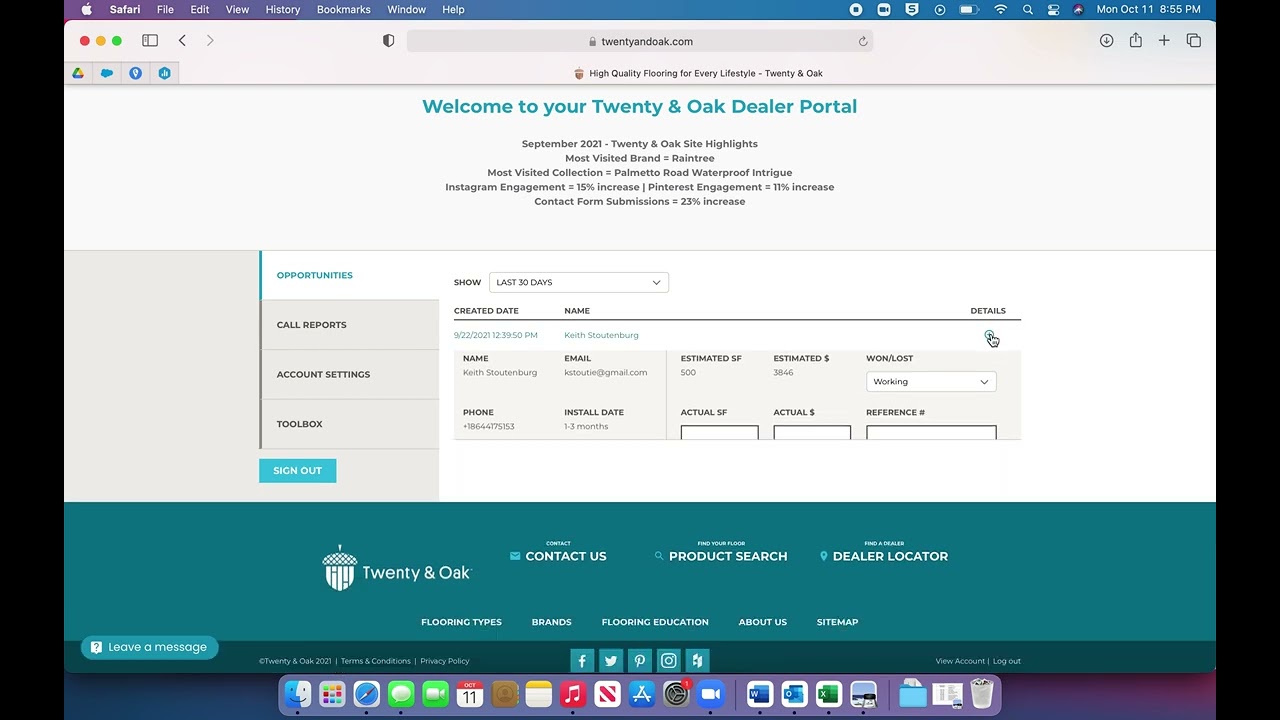The height and width of the screenshot is (720, 1280).
Task: Open the Safari sidebar panel icon
Action: (150, 41)
